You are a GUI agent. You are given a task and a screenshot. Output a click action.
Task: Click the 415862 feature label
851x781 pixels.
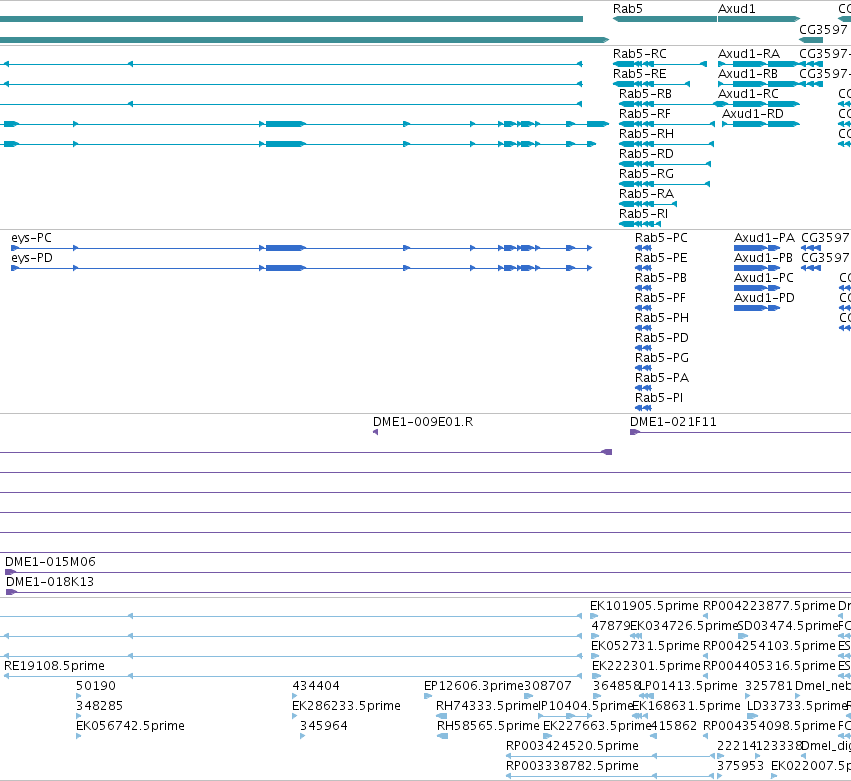[673, 726]
